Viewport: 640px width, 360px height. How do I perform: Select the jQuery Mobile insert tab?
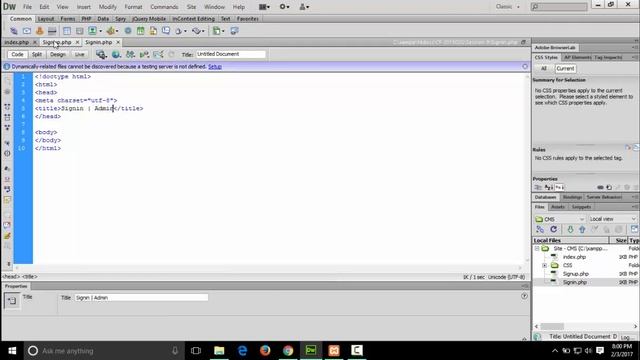pyautogui.click(x=149, y=19)
